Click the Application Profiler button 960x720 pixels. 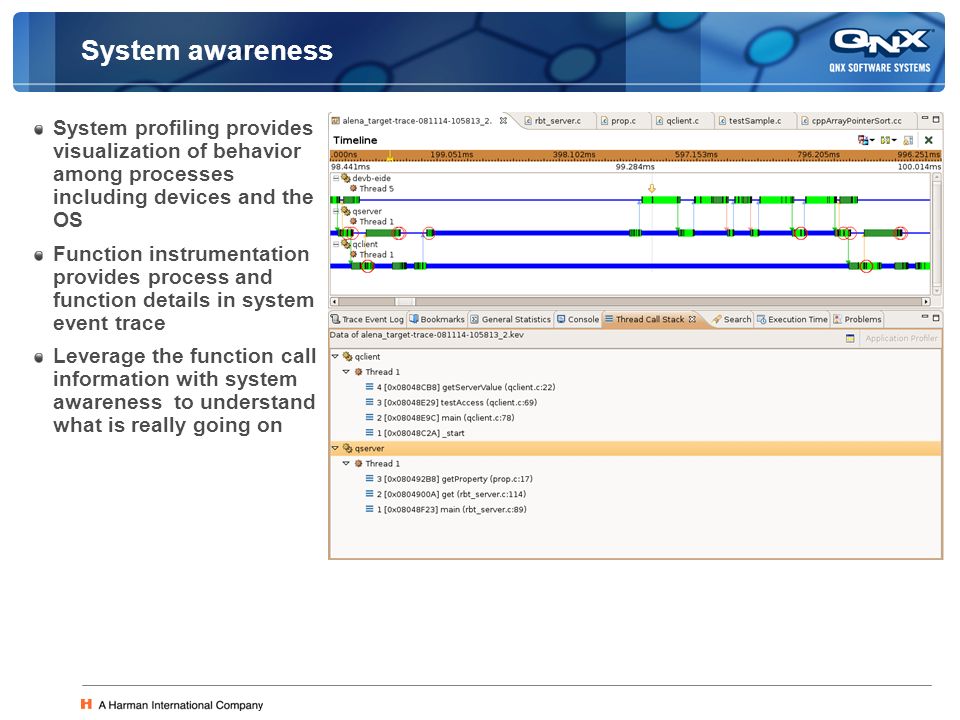pyautogui.click(x=901, y=338)
